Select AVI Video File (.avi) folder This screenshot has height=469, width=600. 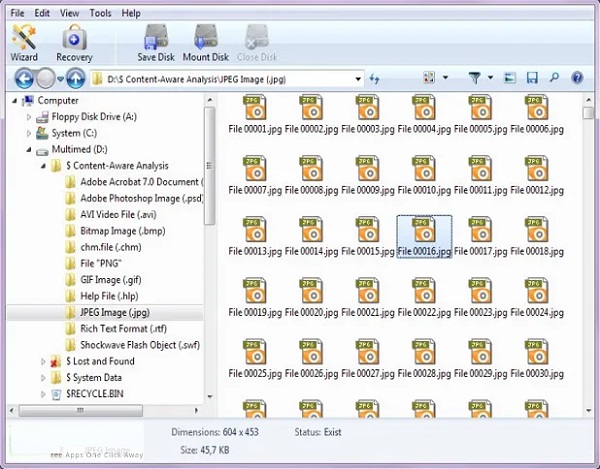pos(111,215)
